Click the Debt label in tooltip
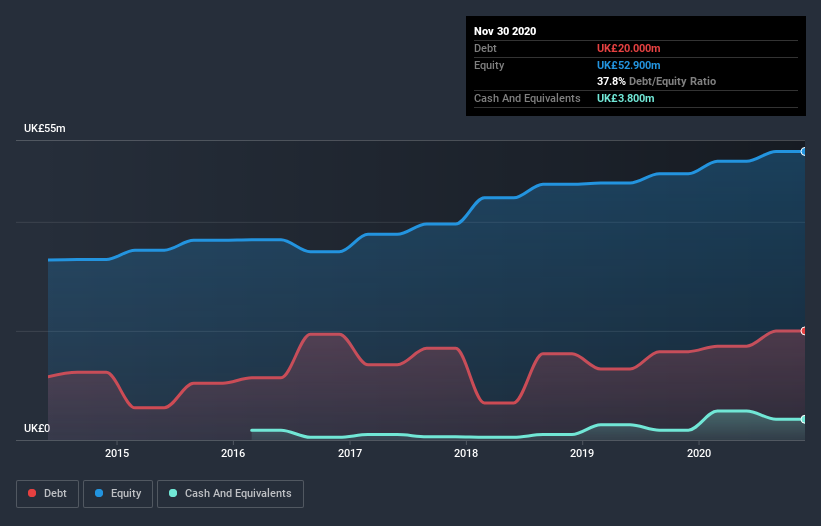Image resolution: width=821 pixels, height=526 pixels. 485,48
